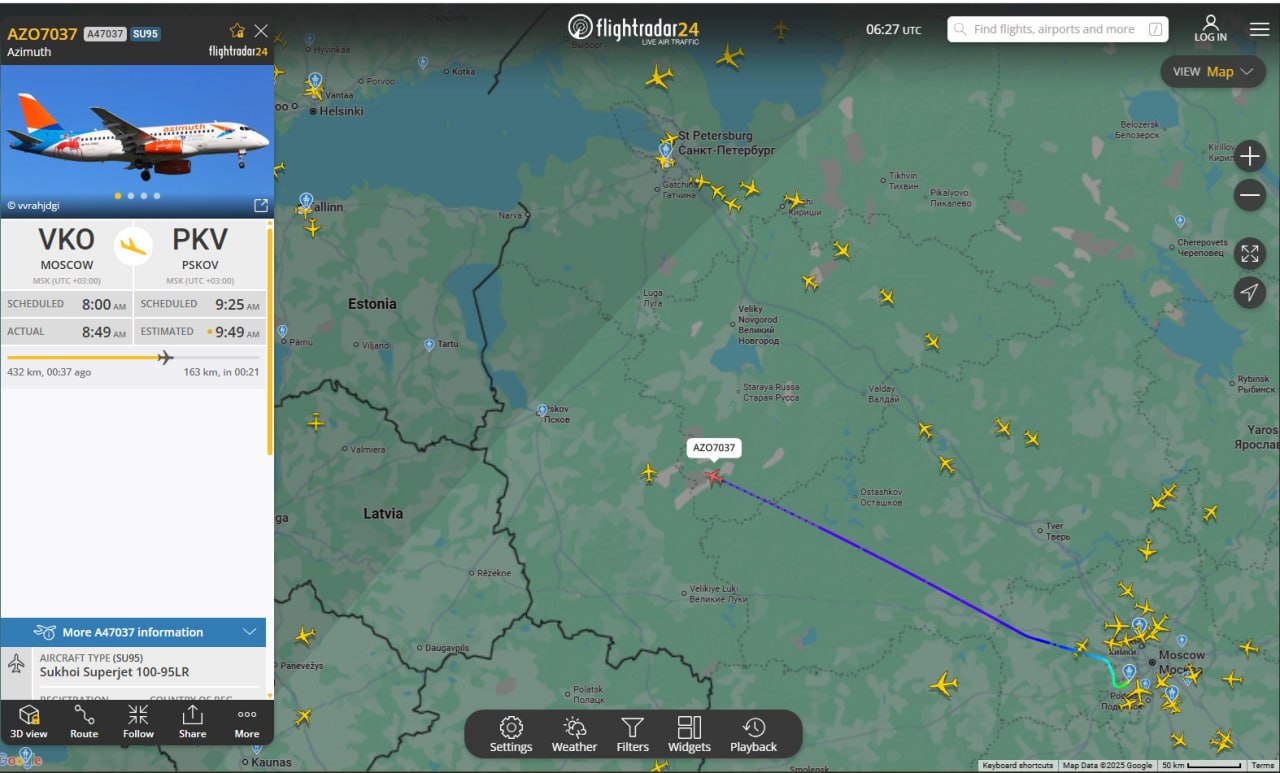Start flight Playback
Screen dimensions: 1280x773
pyautogui.click(x=753, y=734)
